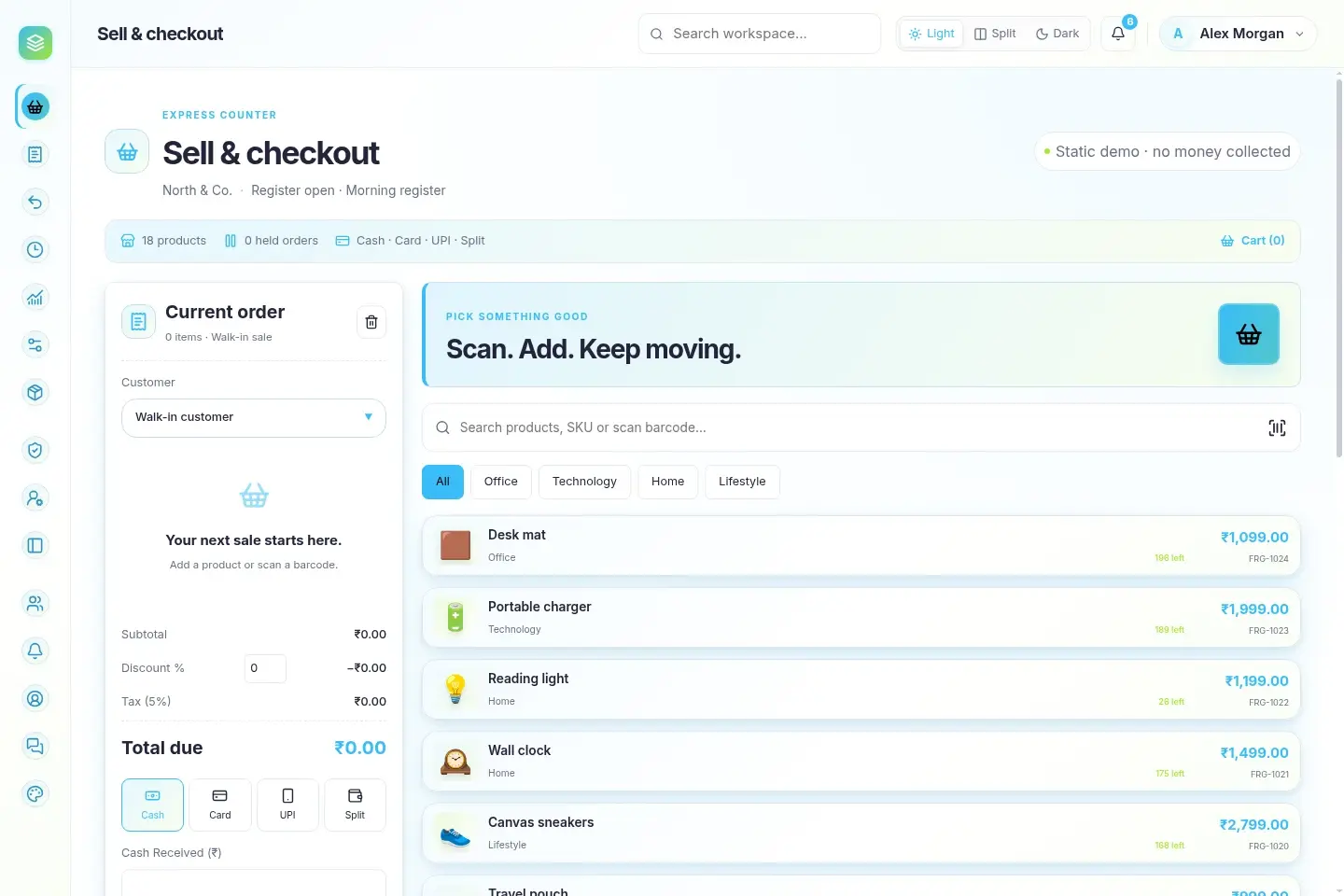Switch to Light theme
The image size is (1344, 896).
coord(931,34)
